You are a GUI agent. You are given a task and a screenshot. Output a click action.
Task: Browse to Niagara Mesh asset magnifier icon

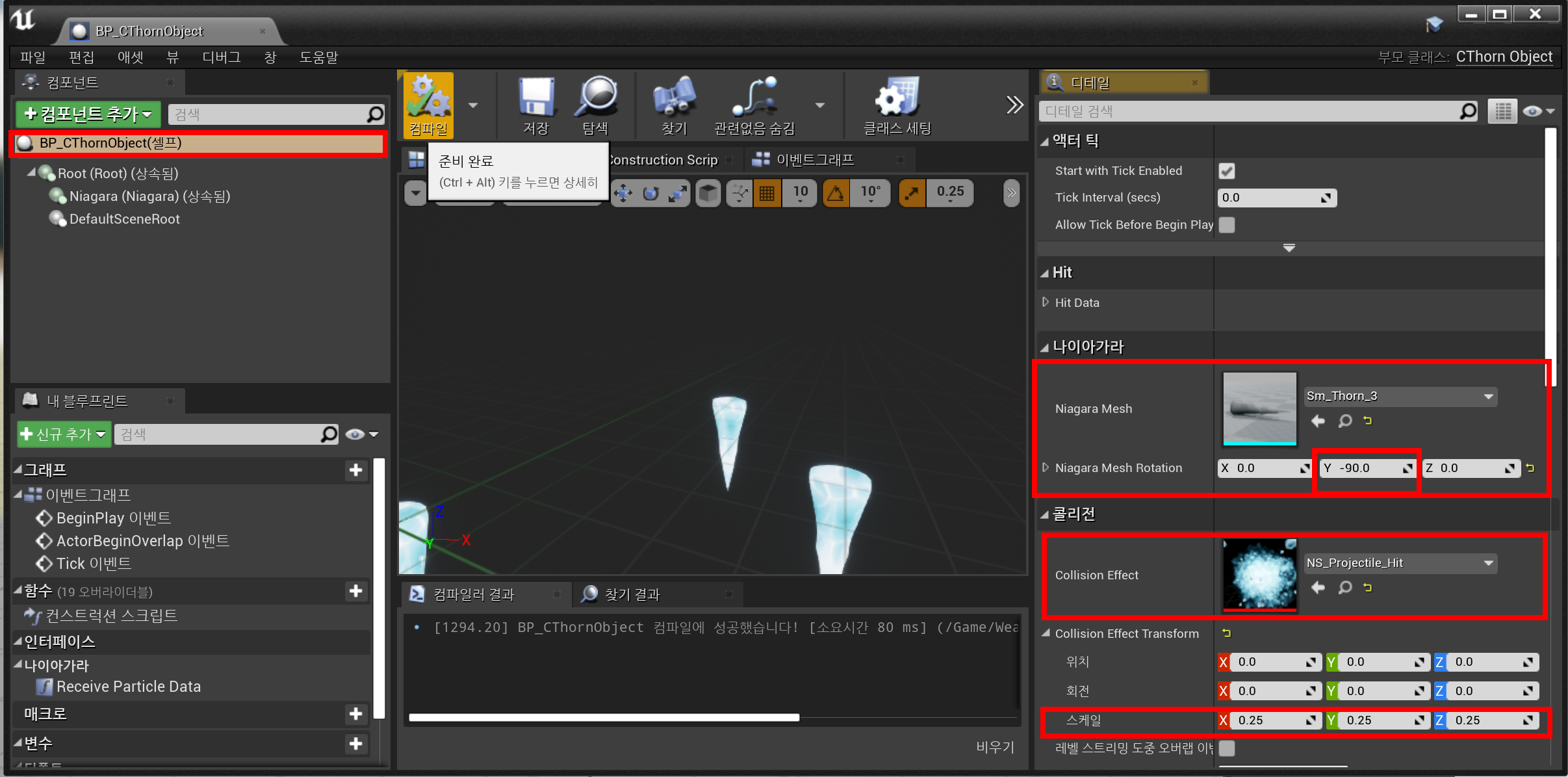(x=1344, y=421)
